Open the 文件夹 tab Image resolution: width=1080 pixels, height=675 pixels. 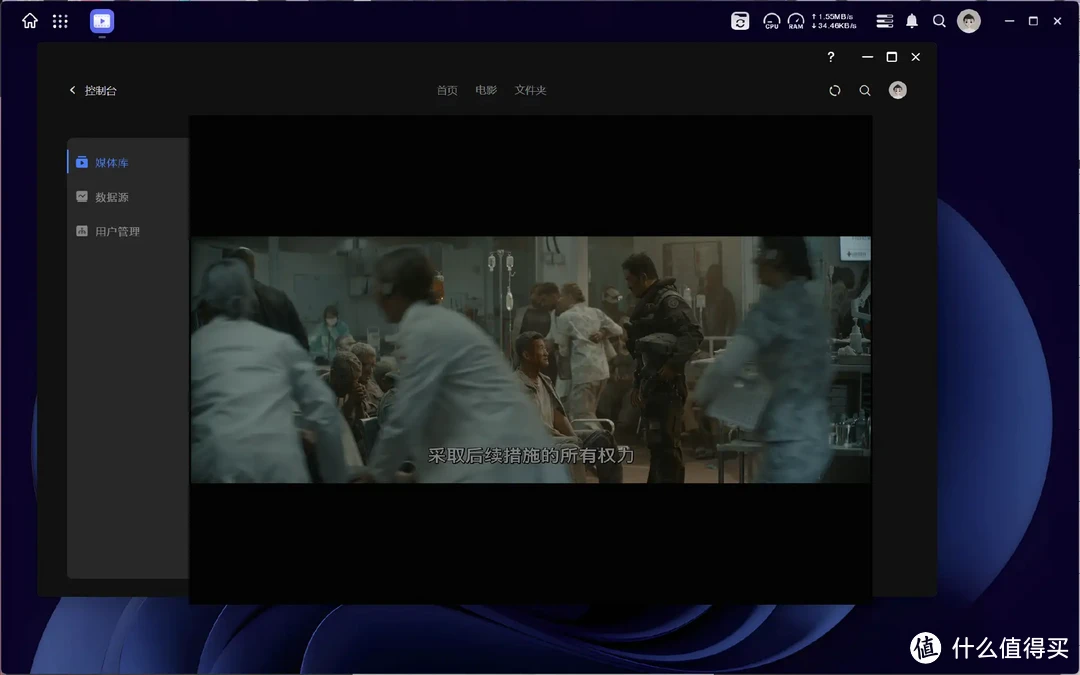pos(530,91)
